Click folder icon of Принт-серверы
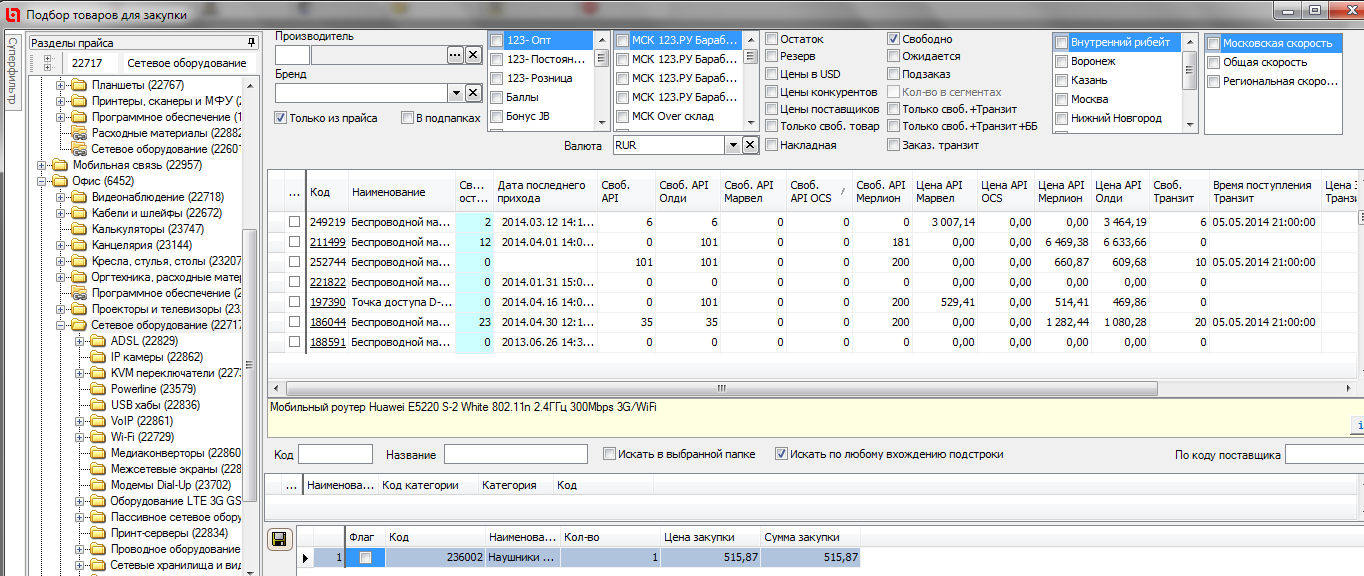 [99, 533]
